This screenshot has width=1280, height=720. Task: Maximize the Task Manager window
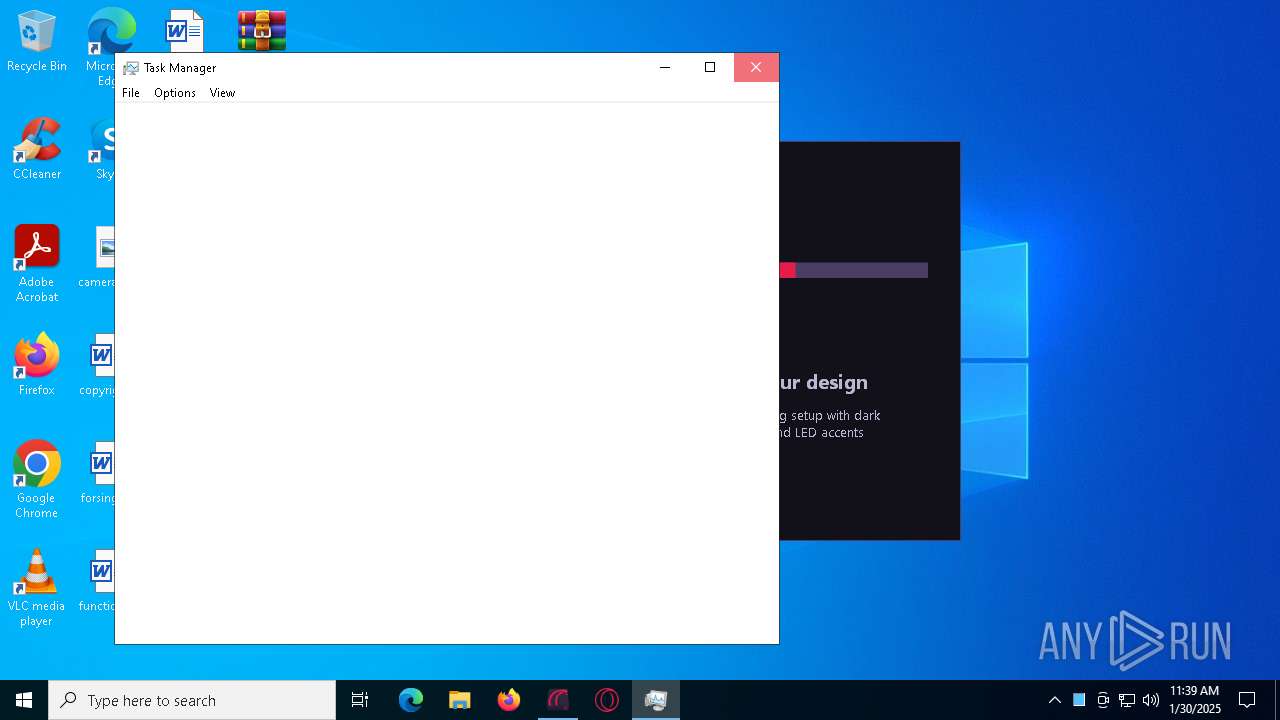[710, 67]
